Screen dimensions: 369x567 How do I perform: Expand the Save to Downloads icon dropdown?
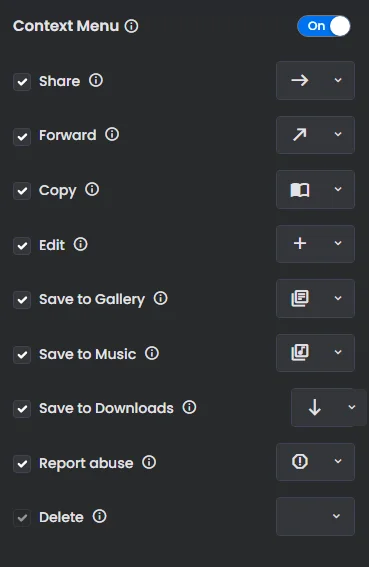tap(329, 408)
